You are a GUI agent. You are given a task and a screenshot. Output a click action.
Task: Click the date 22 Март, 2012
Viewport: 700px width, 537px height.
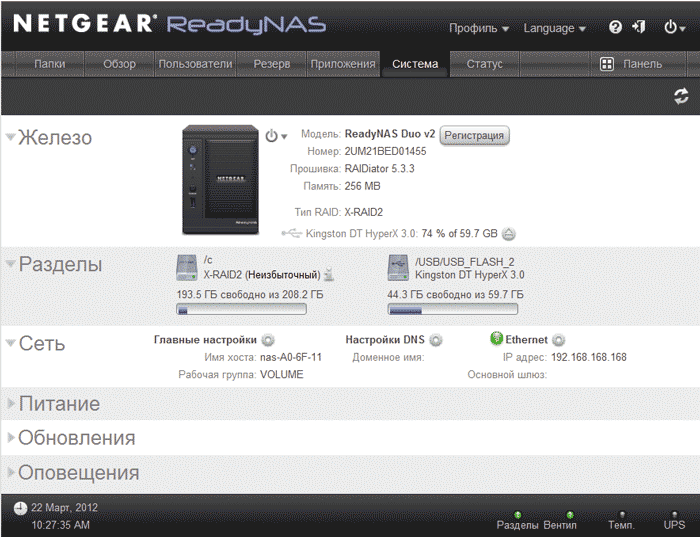(x=64, y=508)
